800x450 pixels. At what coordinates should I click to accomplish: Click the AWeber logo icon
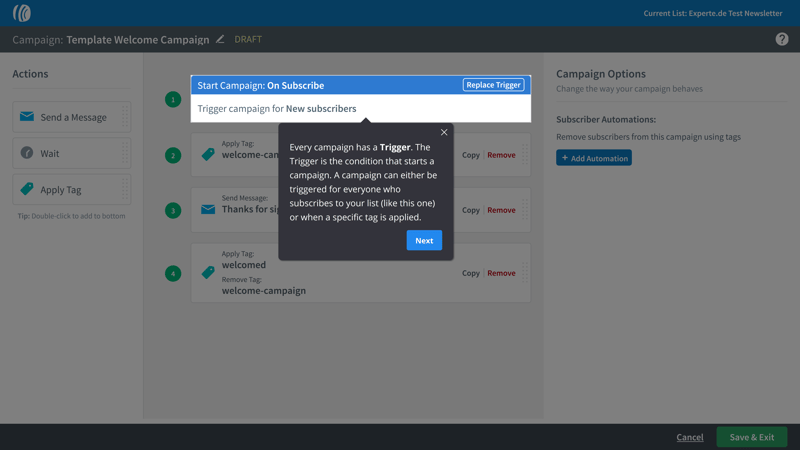point(21,13)
